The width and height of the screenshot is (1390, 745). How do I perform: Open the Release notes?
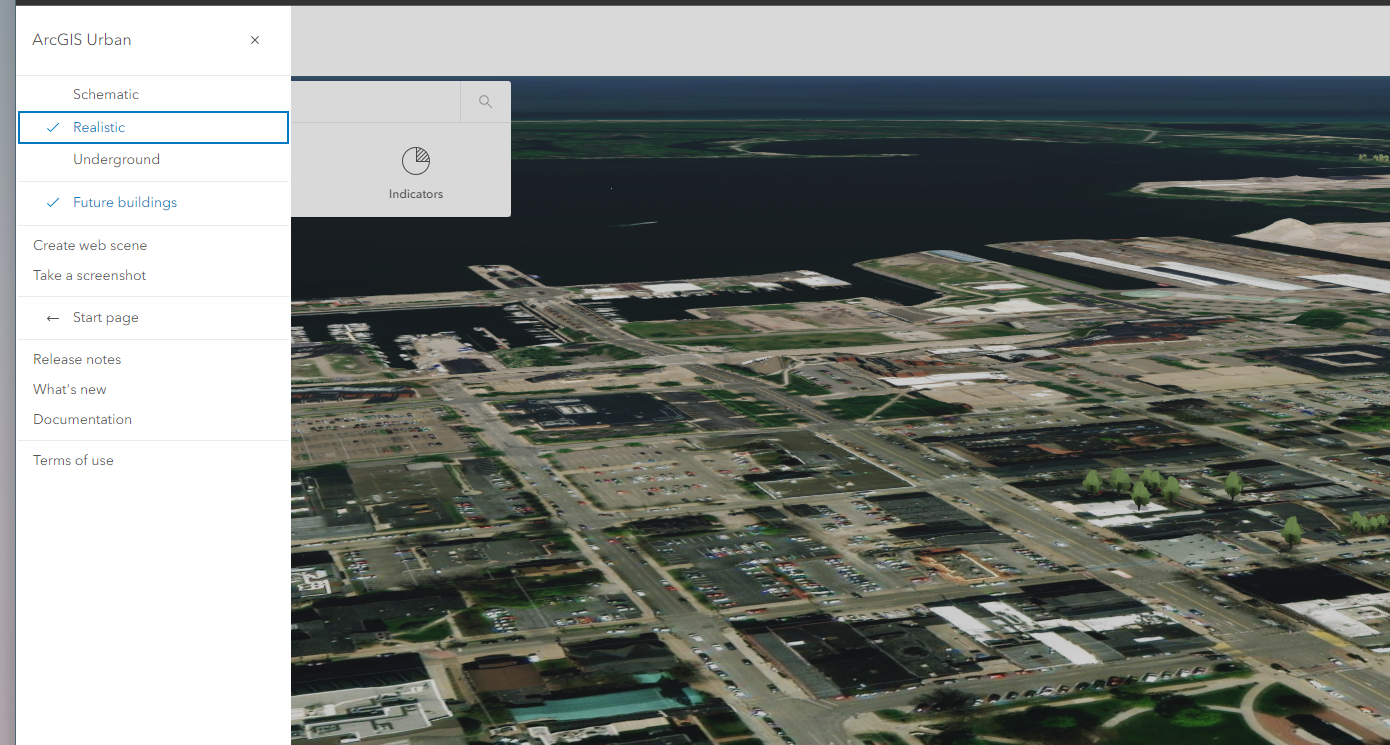coord(76,358)
